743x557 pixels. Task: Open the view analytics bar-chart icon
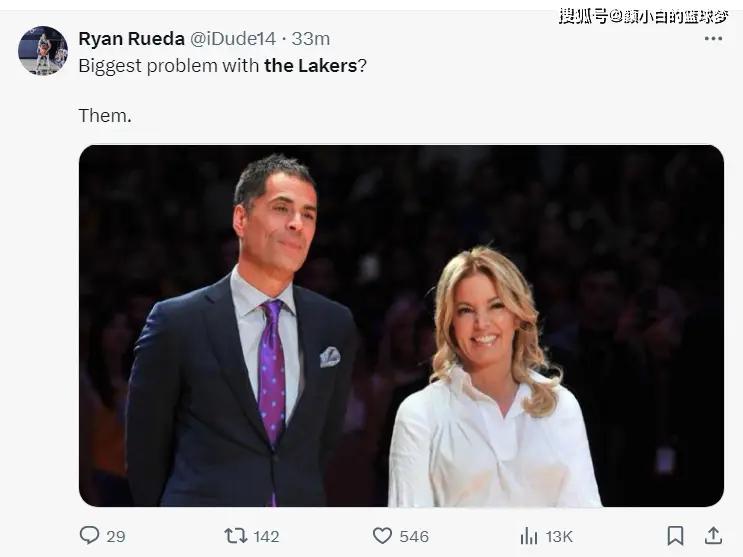click(529, 536)
